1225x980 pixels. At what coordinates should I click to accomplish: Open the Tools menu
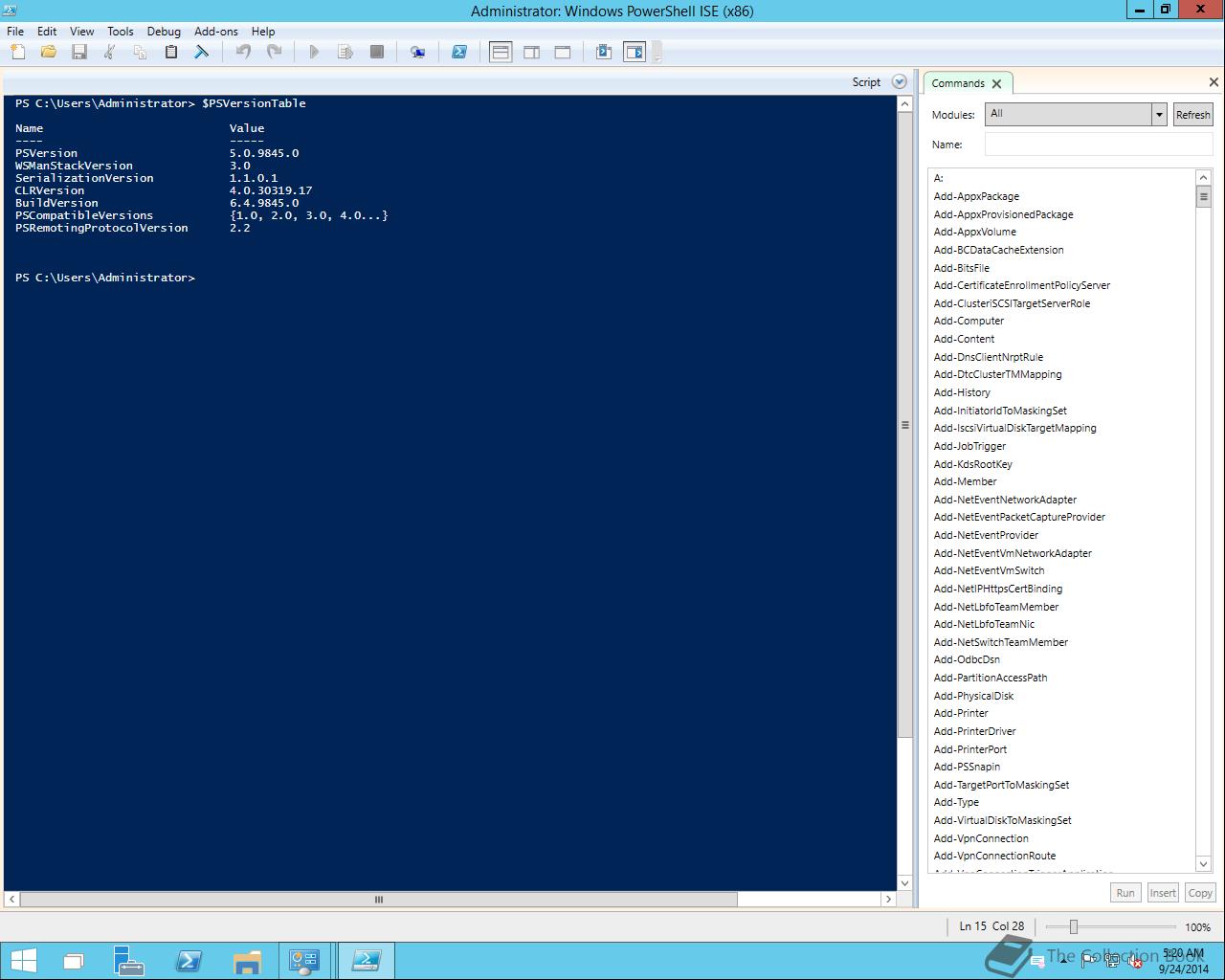[121, 31]
